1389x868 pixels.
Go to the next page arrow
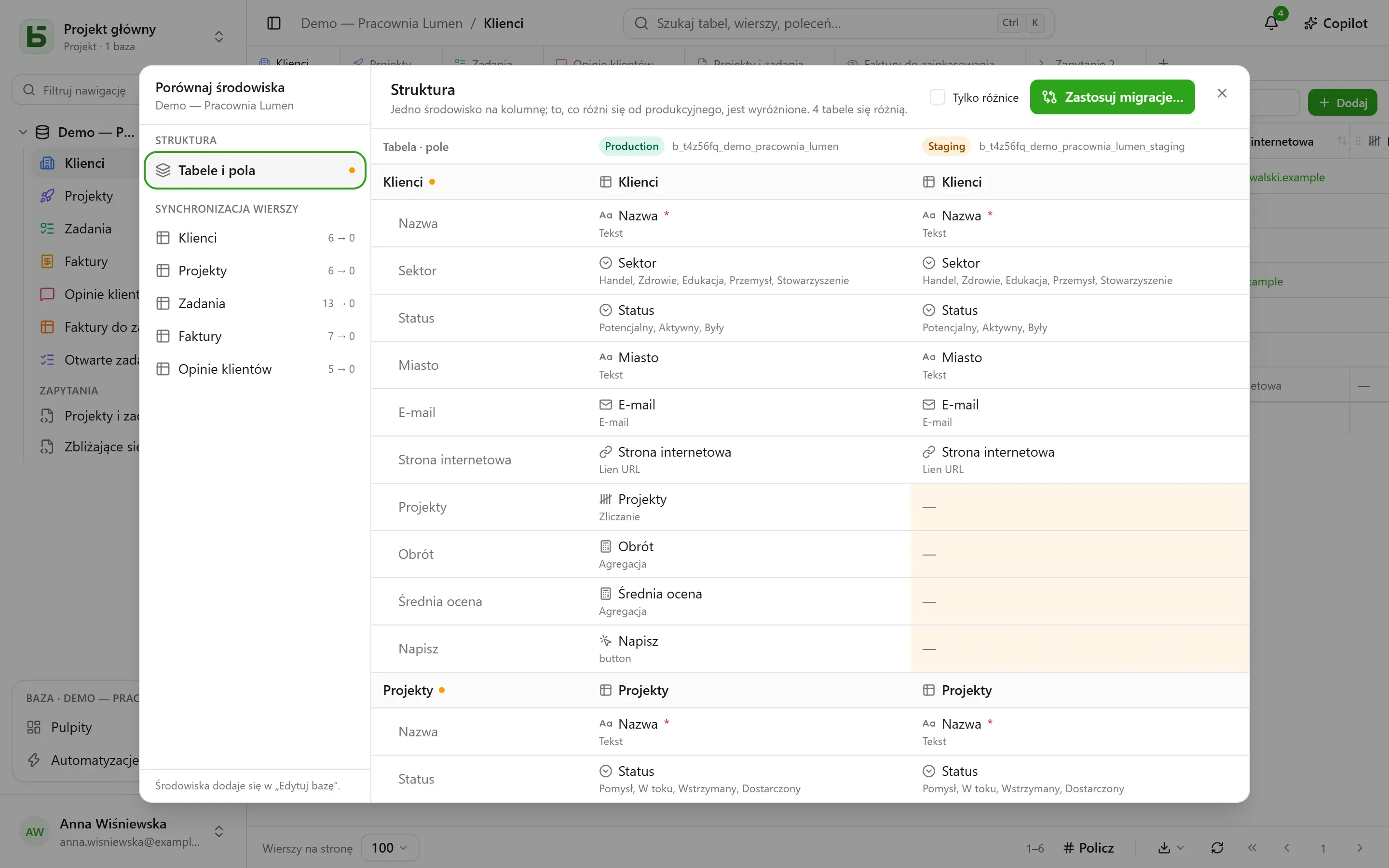click(1359, 848)
